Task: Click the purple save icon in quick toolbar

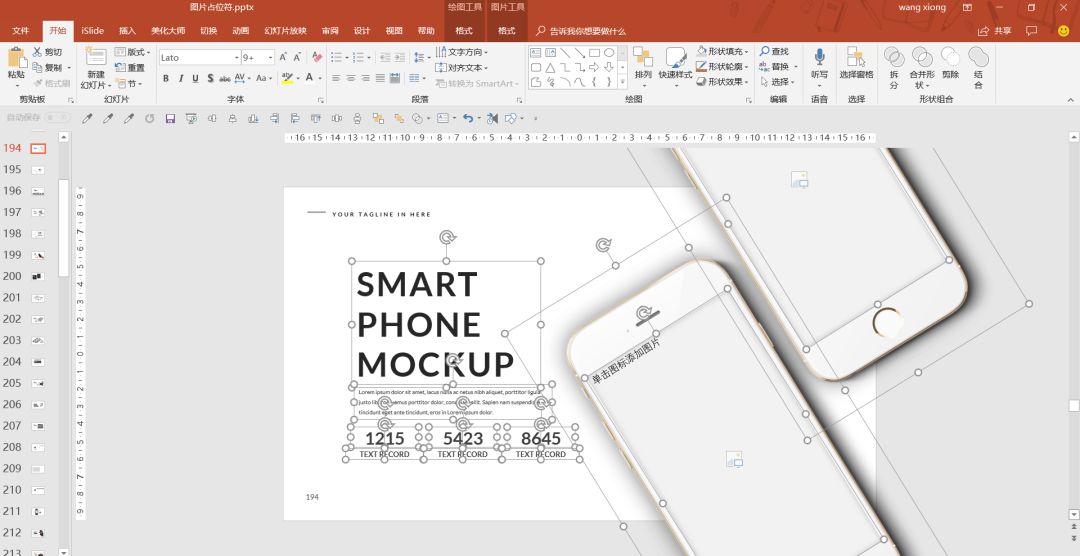Action: click(170, 119)
